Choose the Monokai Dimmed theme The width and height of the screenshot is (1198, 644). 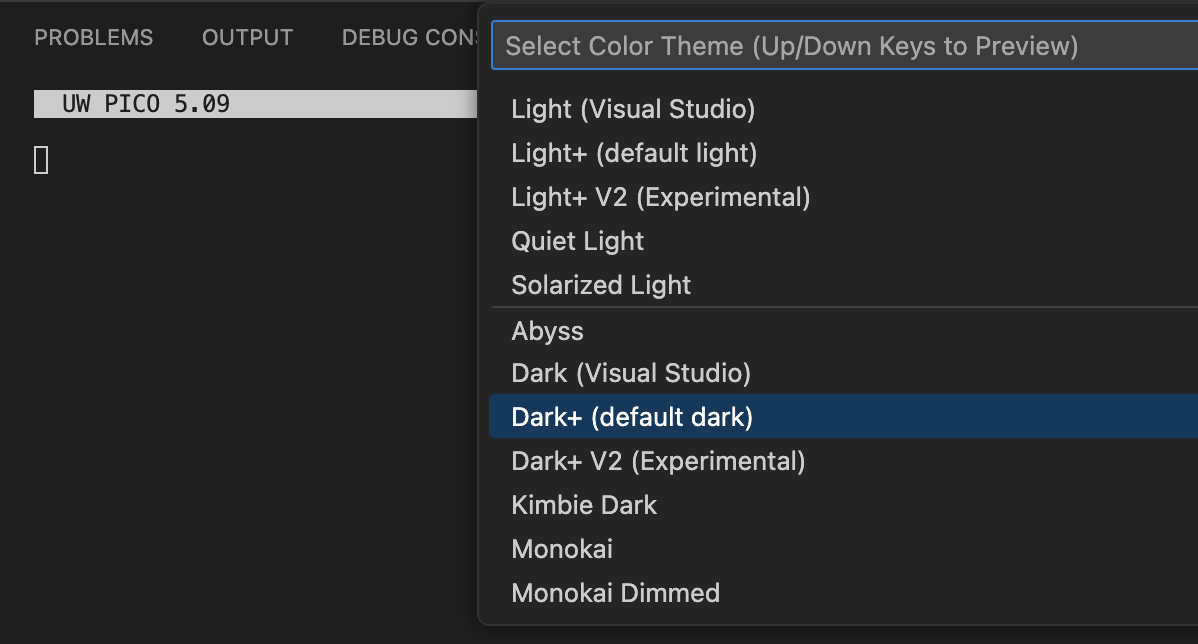click(616, 593)
